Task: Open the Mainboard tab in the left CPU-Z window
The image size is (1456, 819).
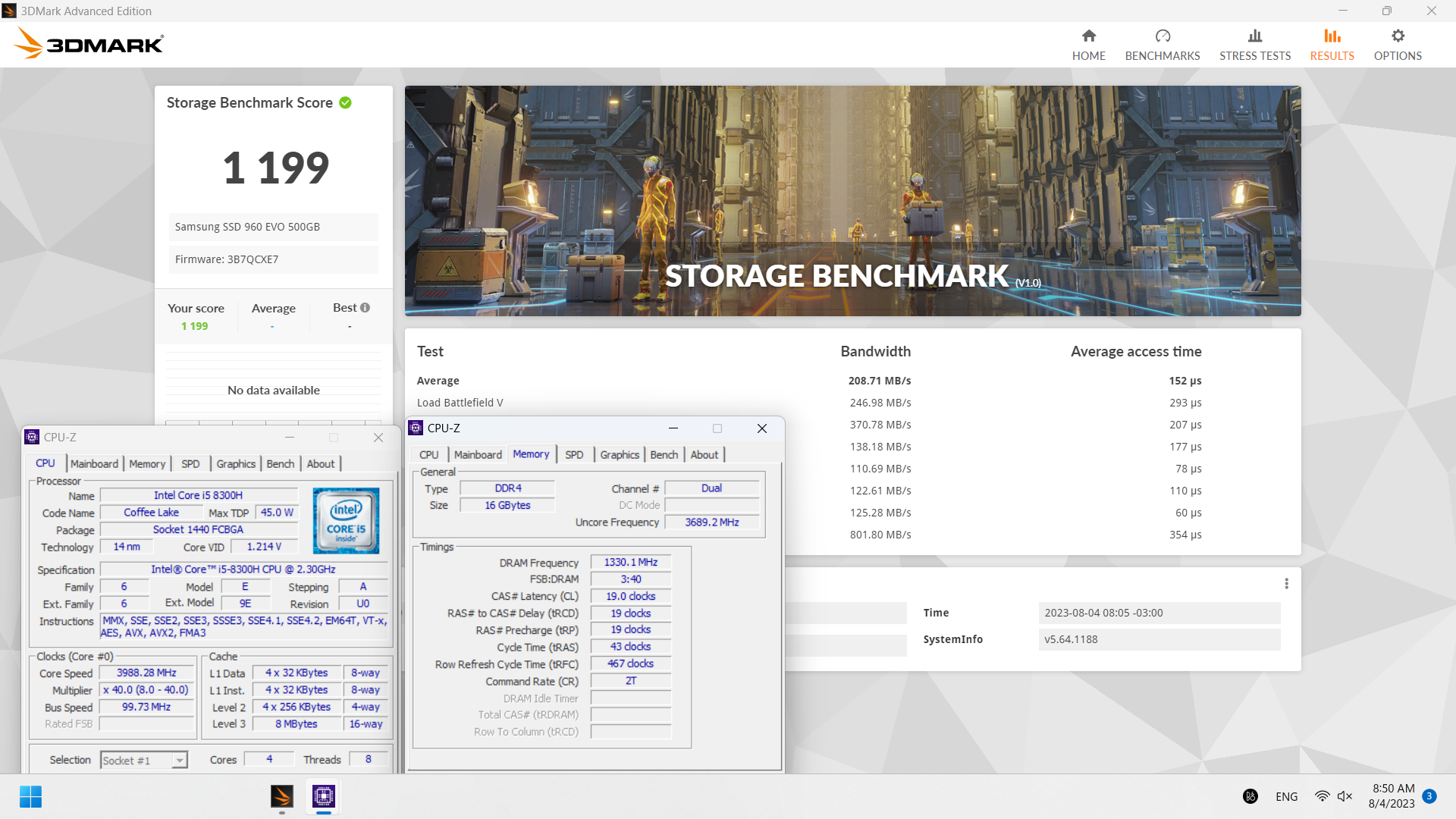Action: click(x=94, y=463)
